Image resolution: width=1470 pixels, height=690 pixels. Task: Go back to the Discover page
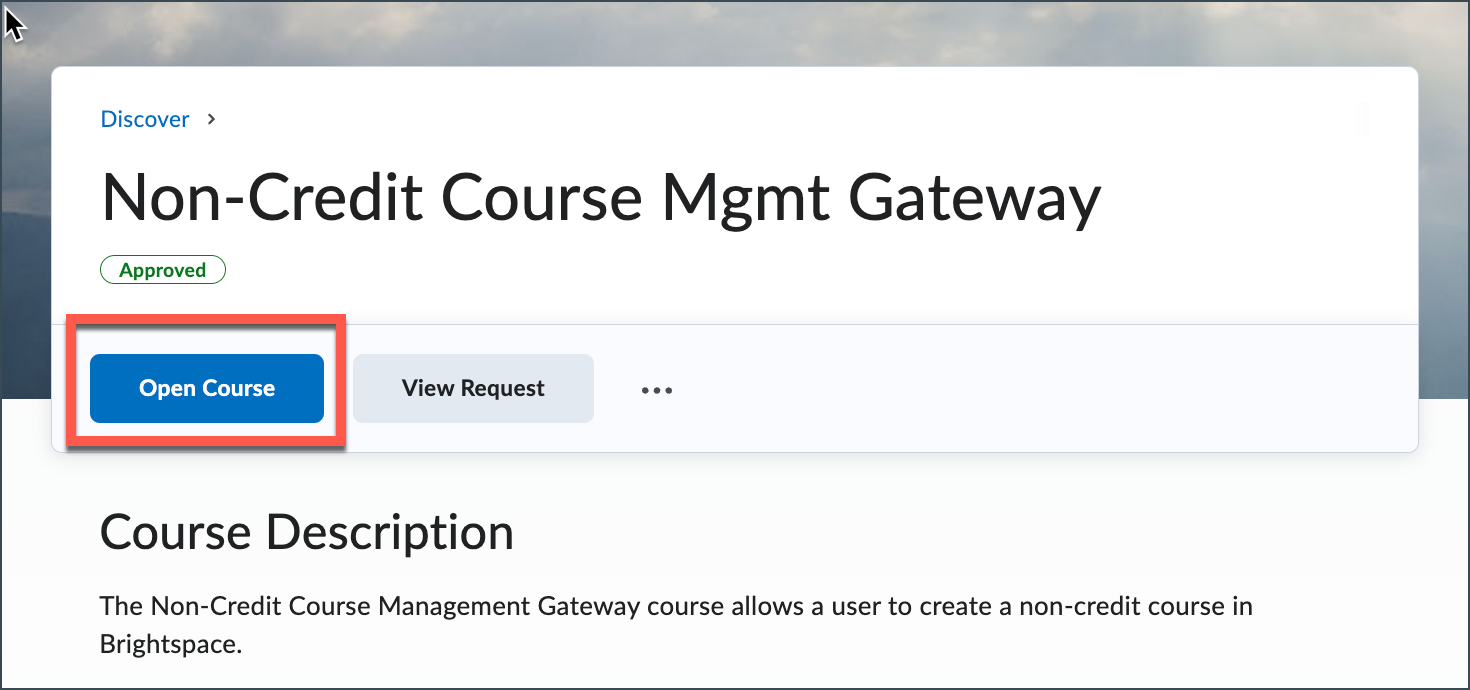coord(145,119)
